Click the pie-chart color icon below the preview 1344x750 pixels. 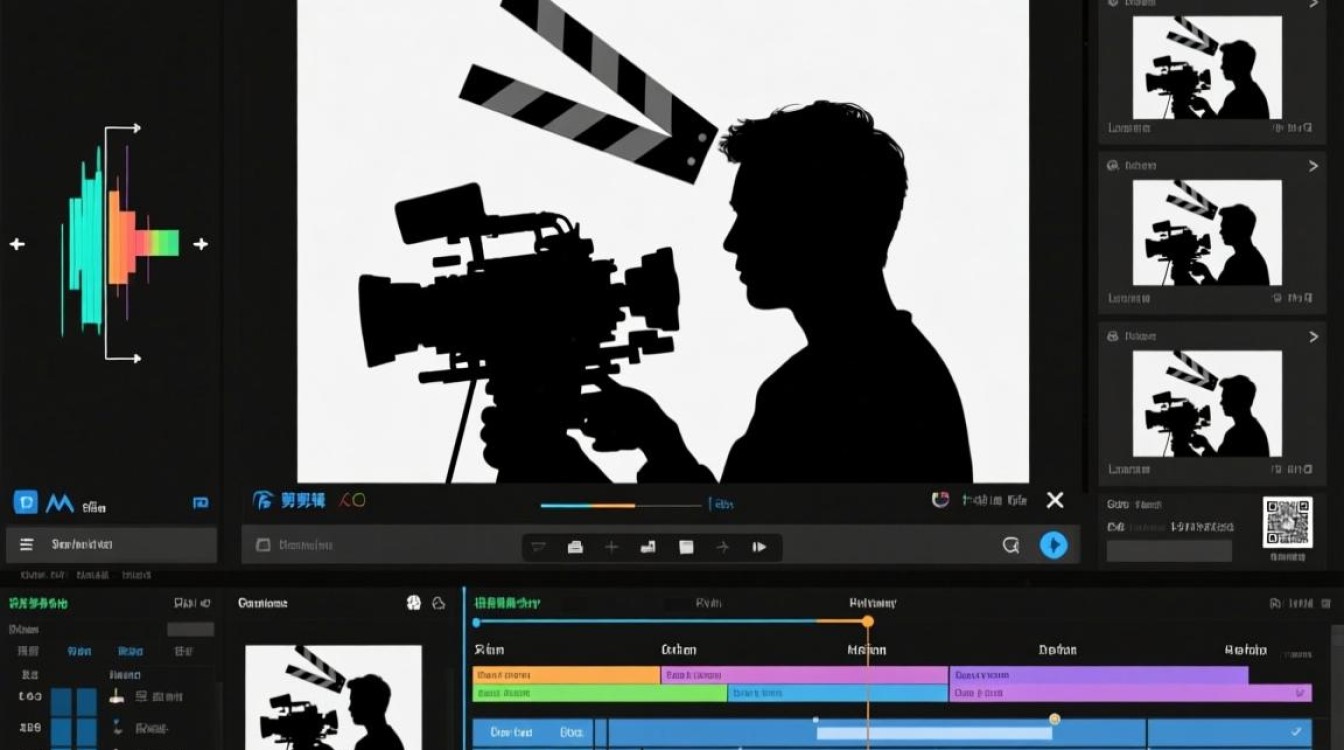click(940, 500)
